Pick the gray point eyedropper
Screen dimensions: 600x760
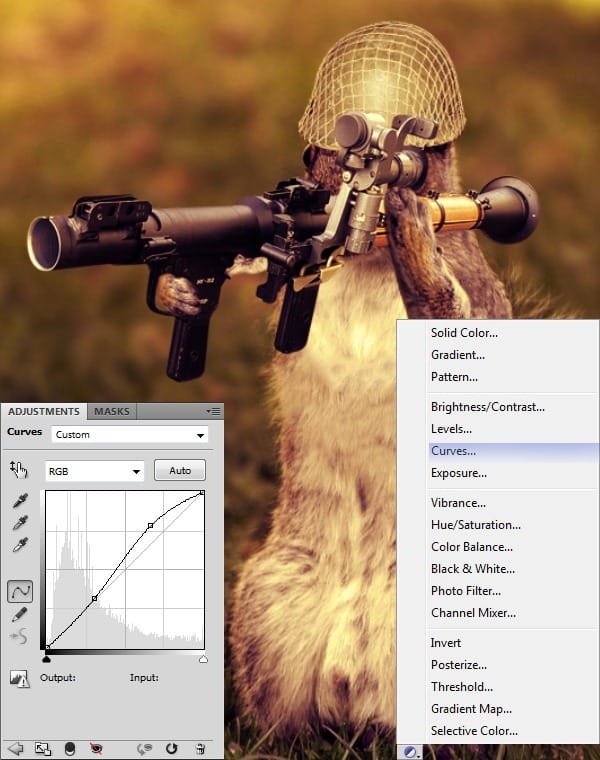tap(19, 523)
